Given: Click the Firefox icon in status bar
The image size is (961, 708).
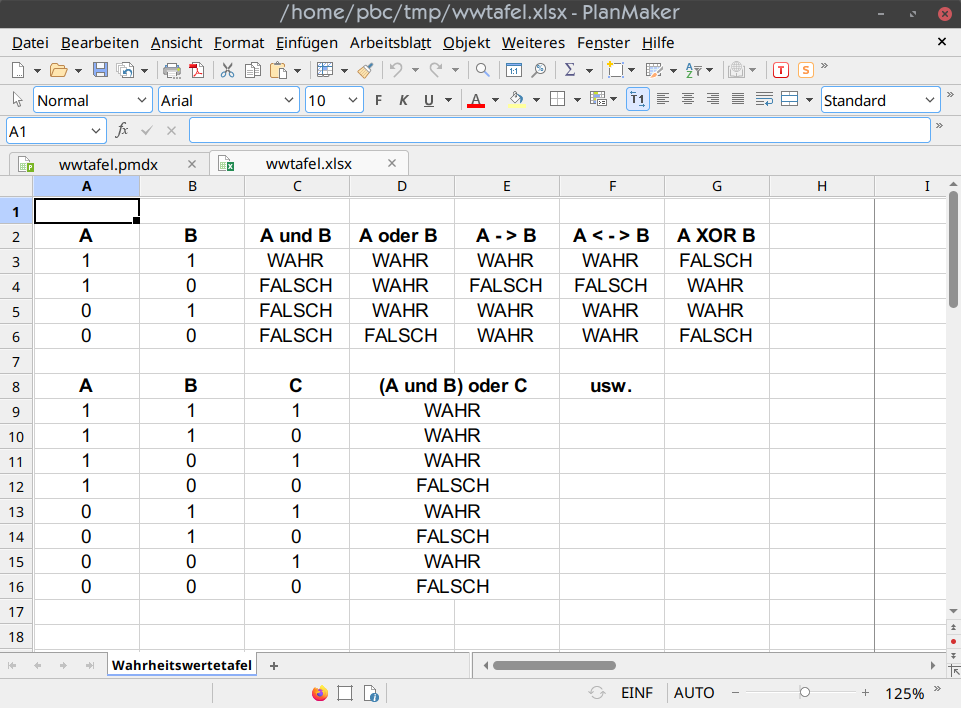Looking at the screenshot, I should coord(320,693).
